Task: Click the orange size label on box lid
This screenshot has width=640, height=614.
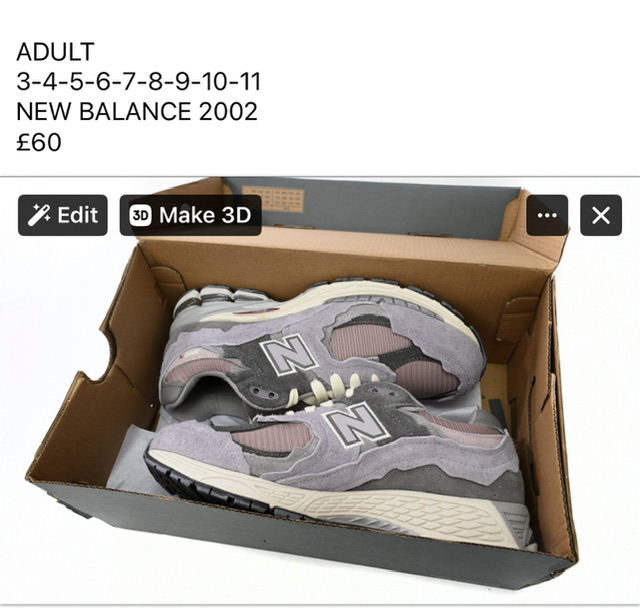Action: click(x=273, y=198)
